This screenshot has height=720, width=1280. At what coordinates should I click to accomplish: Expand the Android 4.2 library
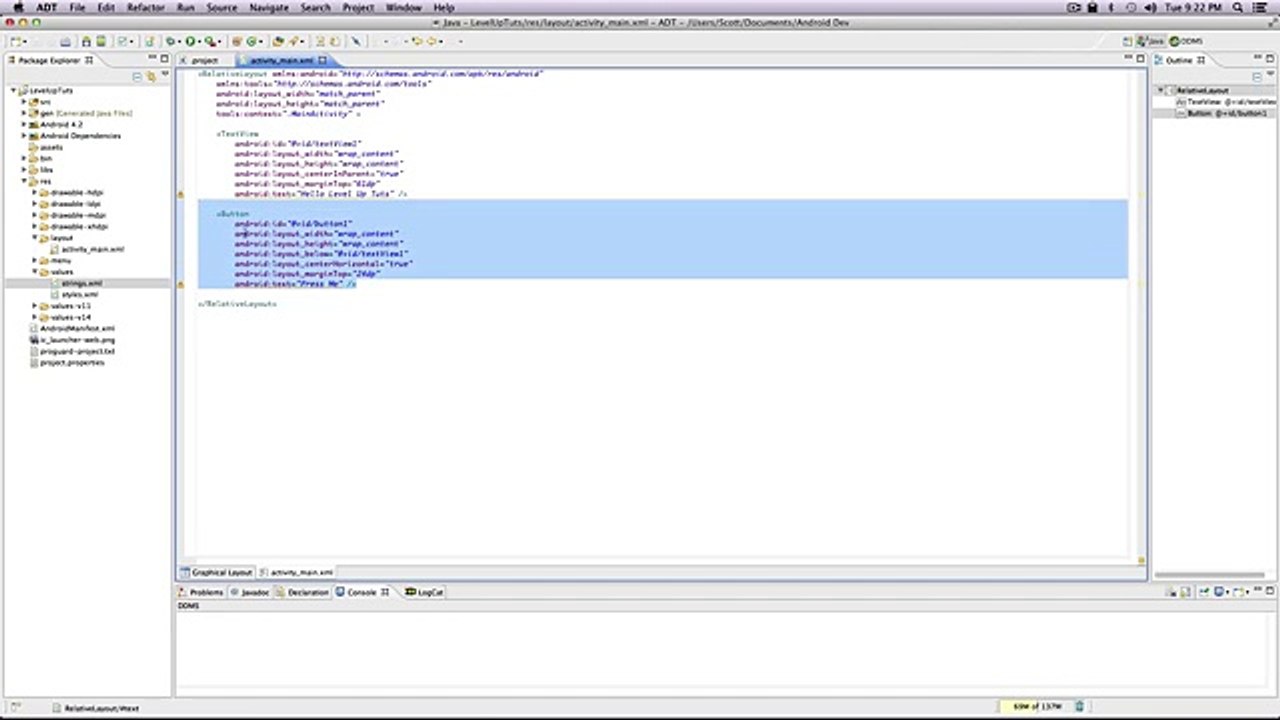pyautogui.click(x=24, y=125)
